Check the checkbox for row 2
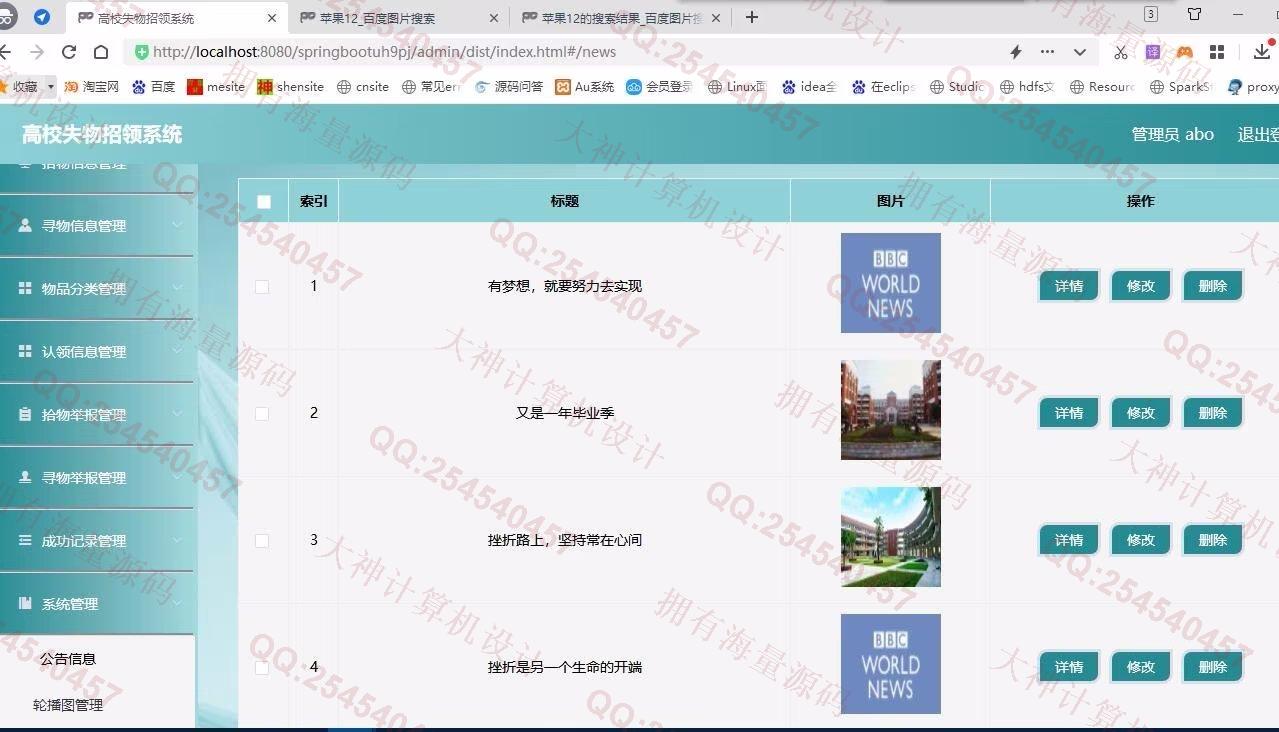1279x732 pixels. pos(262,413)
